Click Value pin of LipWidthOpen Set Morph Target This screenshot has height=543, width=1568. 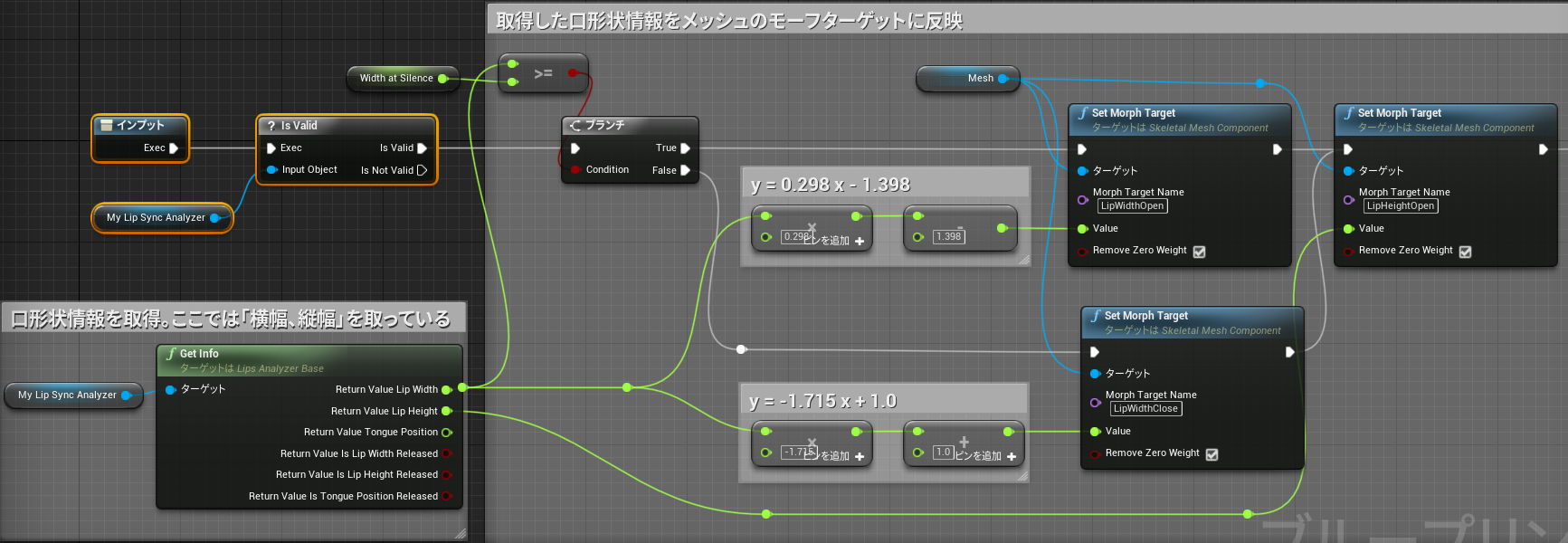point(1082,229)
